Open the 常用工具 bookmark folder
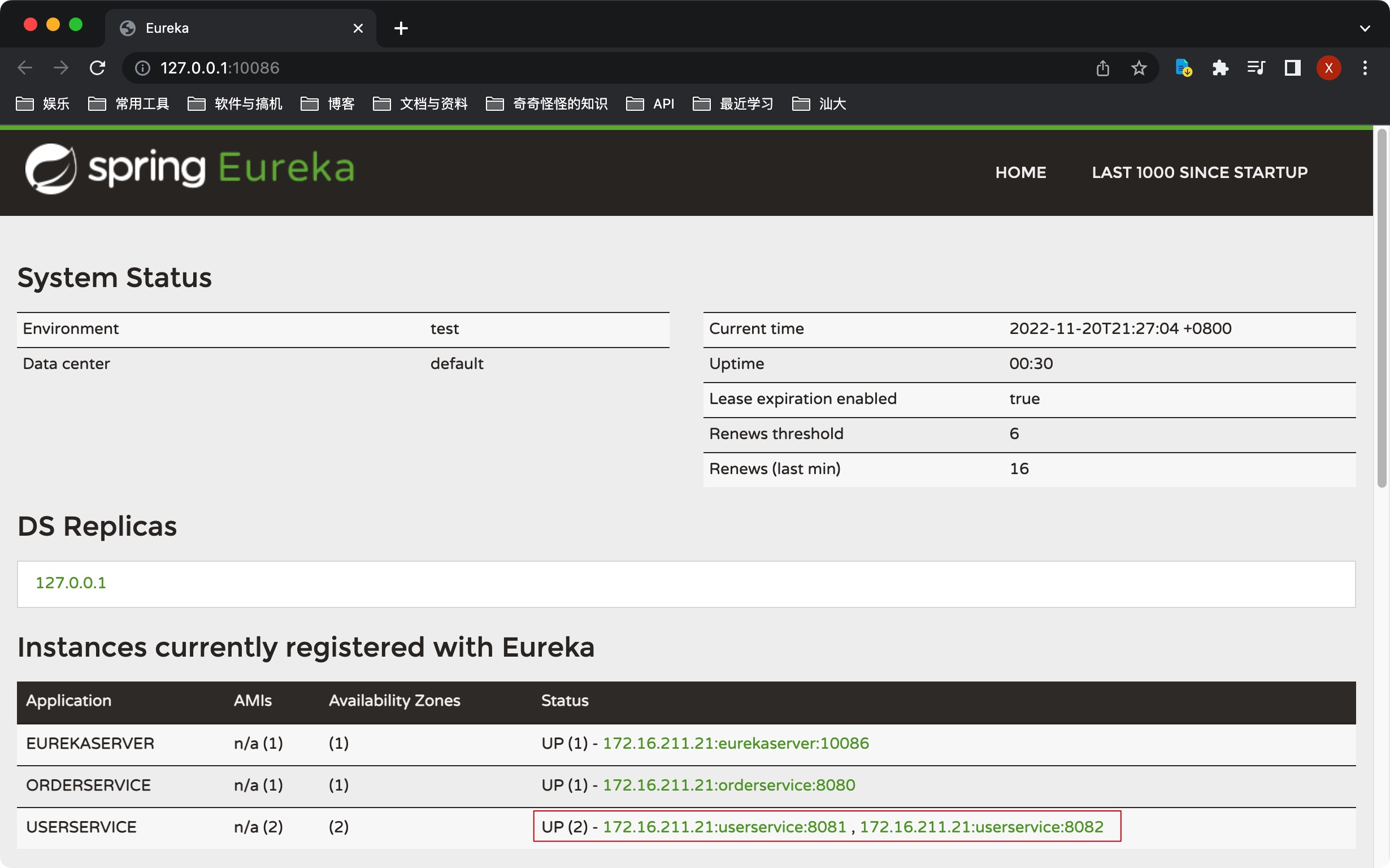The image size is (1390, 868). point(129,103)
